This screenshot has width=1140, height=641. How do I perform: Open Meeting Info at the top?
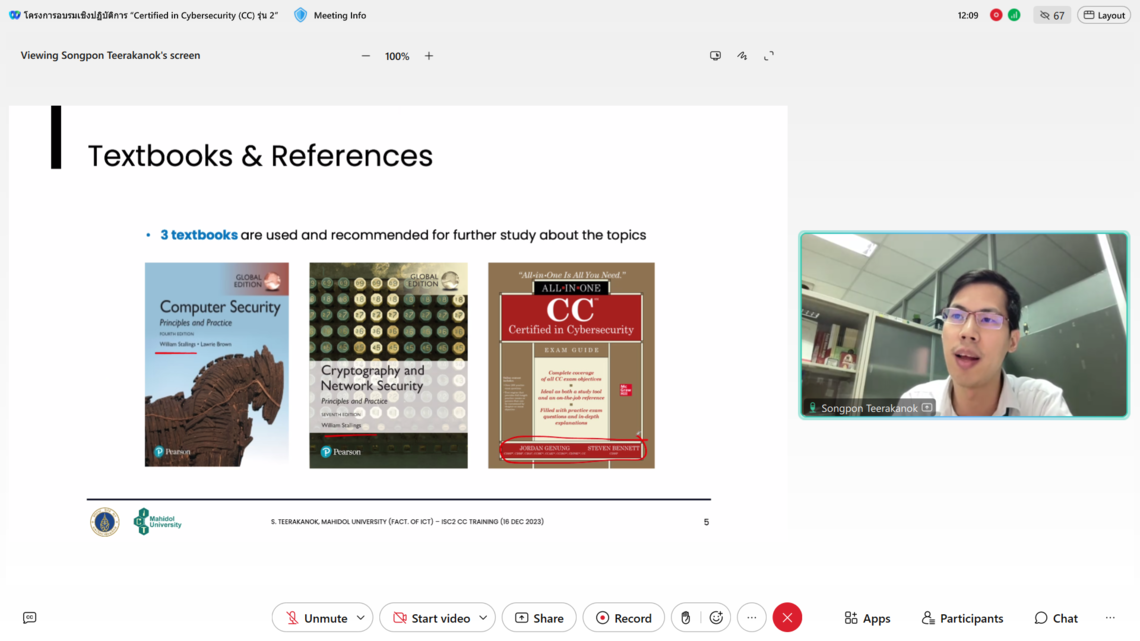pyautogui.click(x=330, y=15)
